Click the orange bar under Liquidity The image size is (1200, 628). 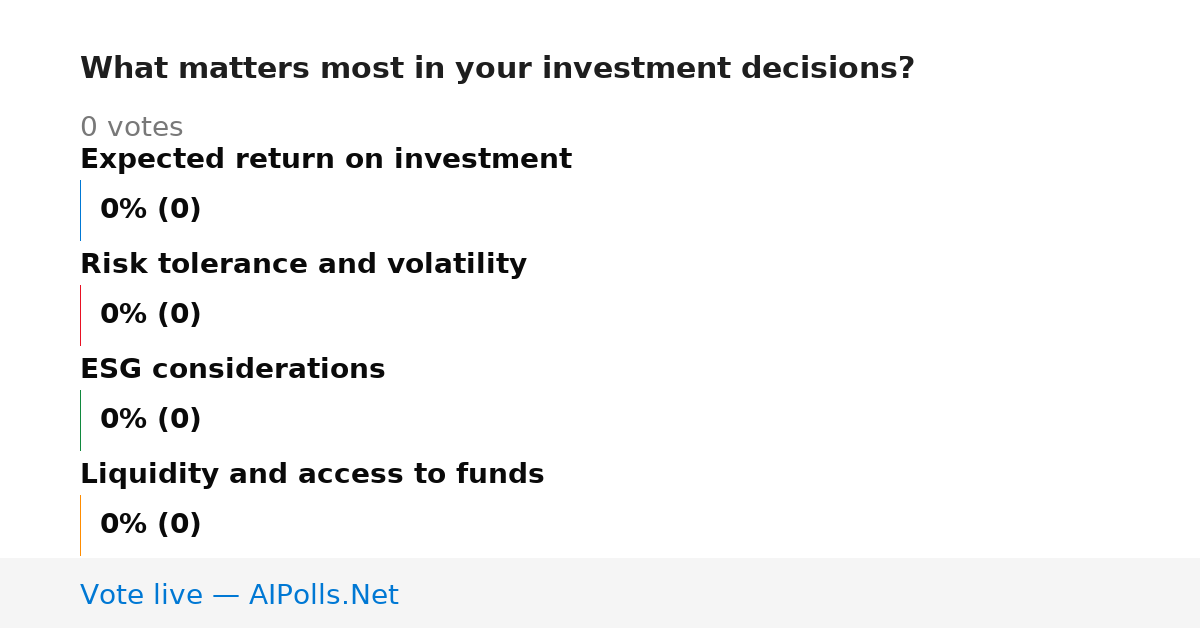(x=80, y=525)
